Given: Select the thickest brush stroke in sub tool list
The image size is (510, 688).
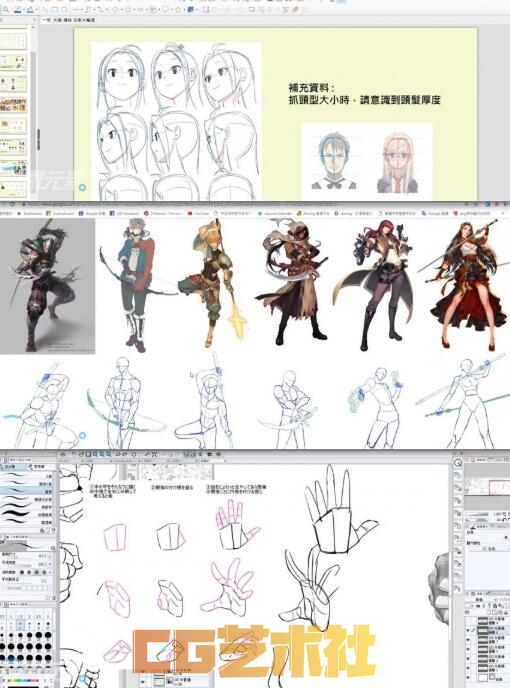Looking at the screenshot, I should pyautogui.click(x=26, y=514).
